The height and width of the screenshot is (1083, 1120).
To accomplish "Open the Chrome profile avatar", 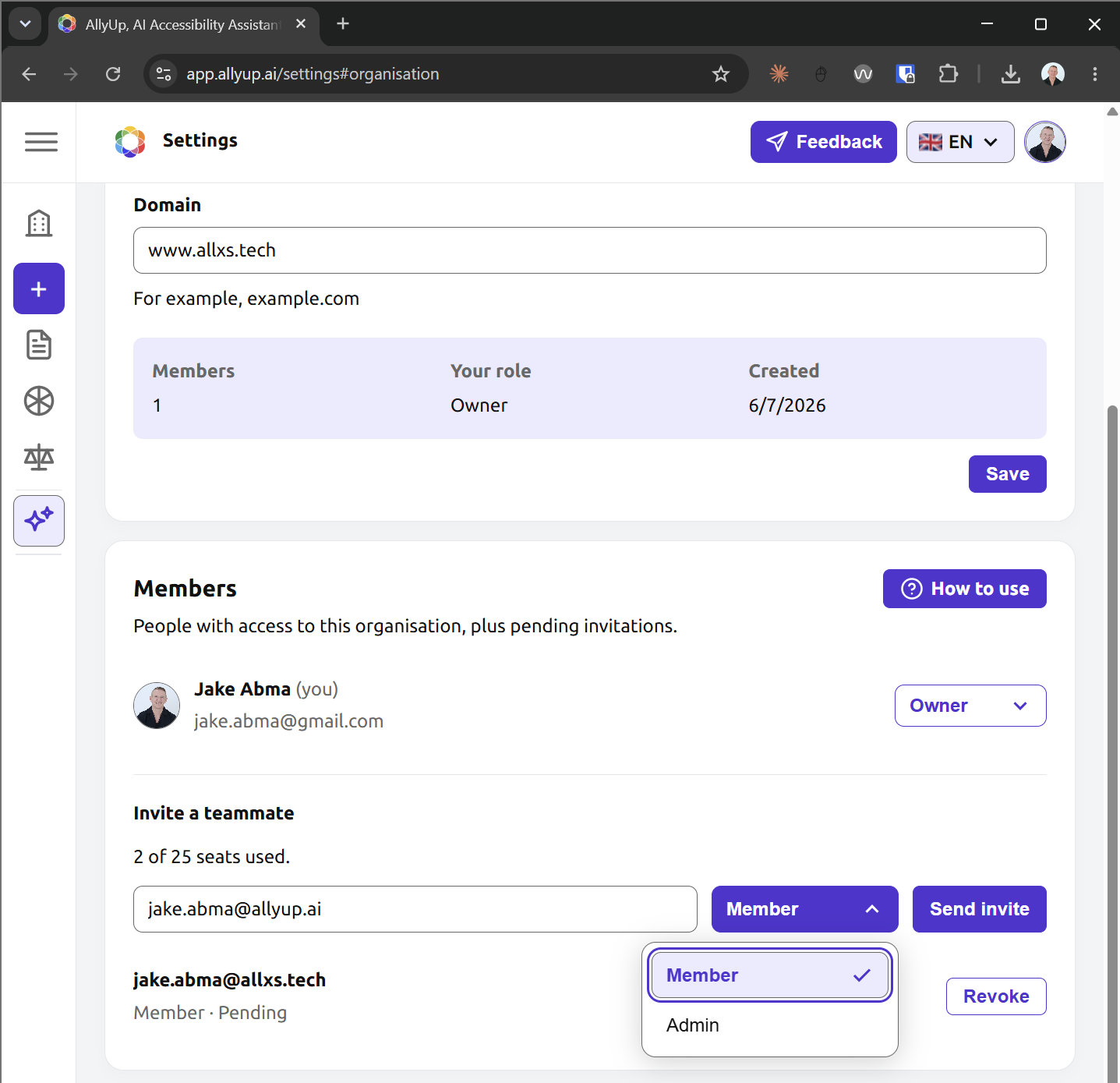I will pyautogui.click(x=1053, y=74).
